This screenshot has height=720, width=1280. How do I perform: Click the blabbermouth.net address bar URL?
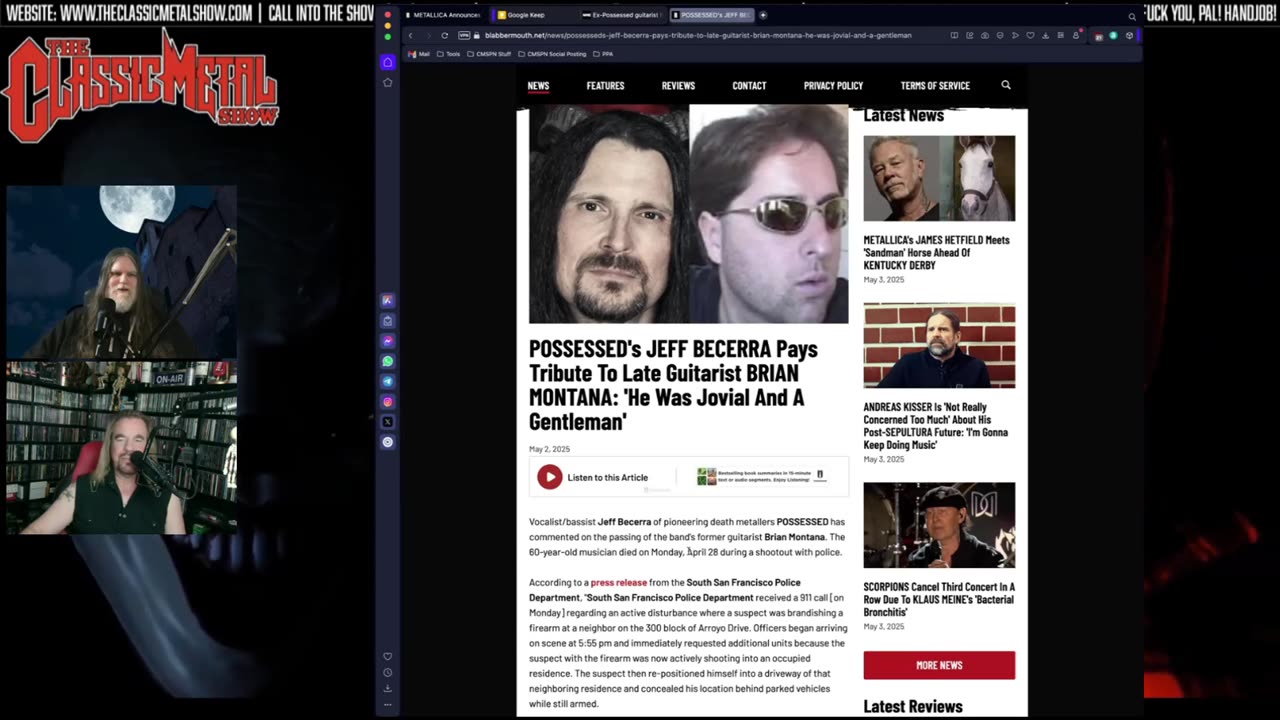pos(698,35)
